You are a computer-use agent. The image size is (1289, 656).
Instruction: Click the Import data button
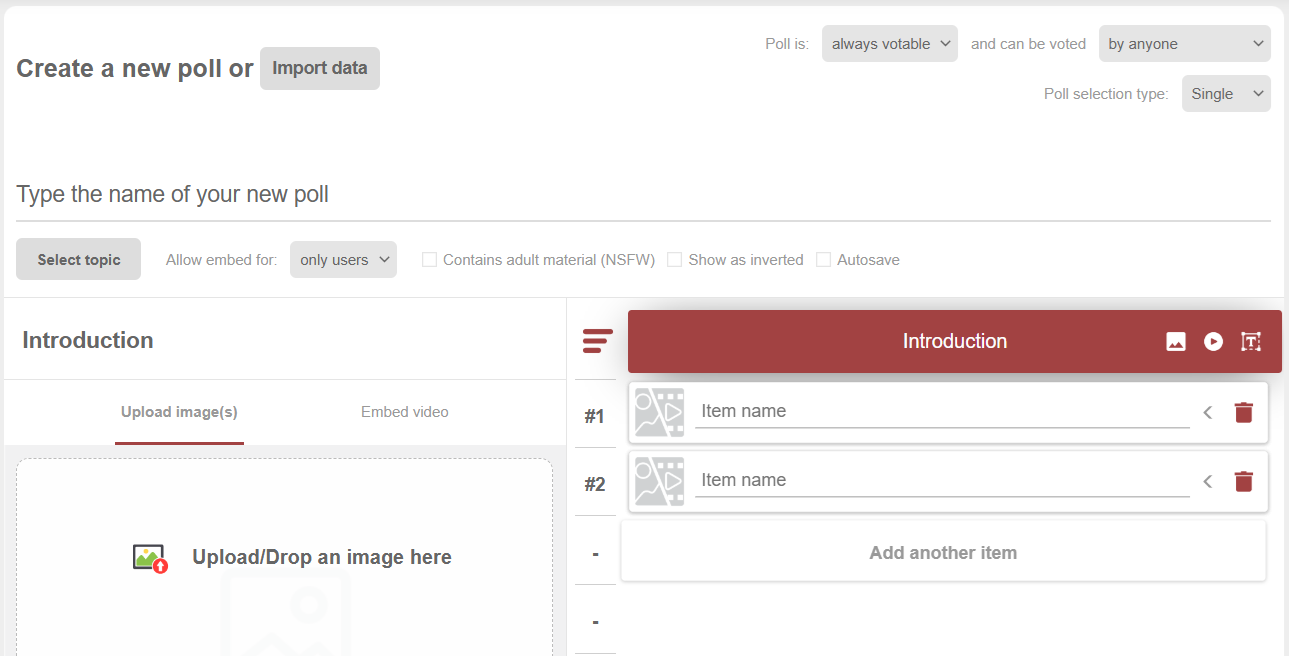tap(320, 68)
